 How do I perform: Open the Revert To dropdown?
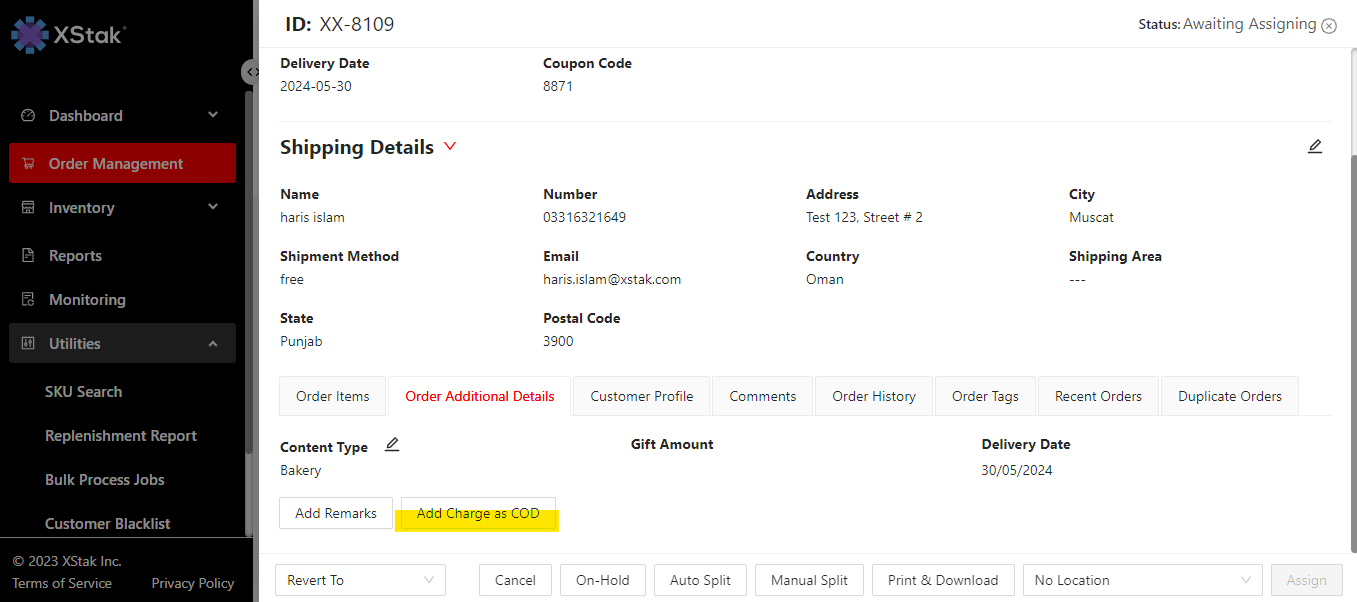pos(360,580)
